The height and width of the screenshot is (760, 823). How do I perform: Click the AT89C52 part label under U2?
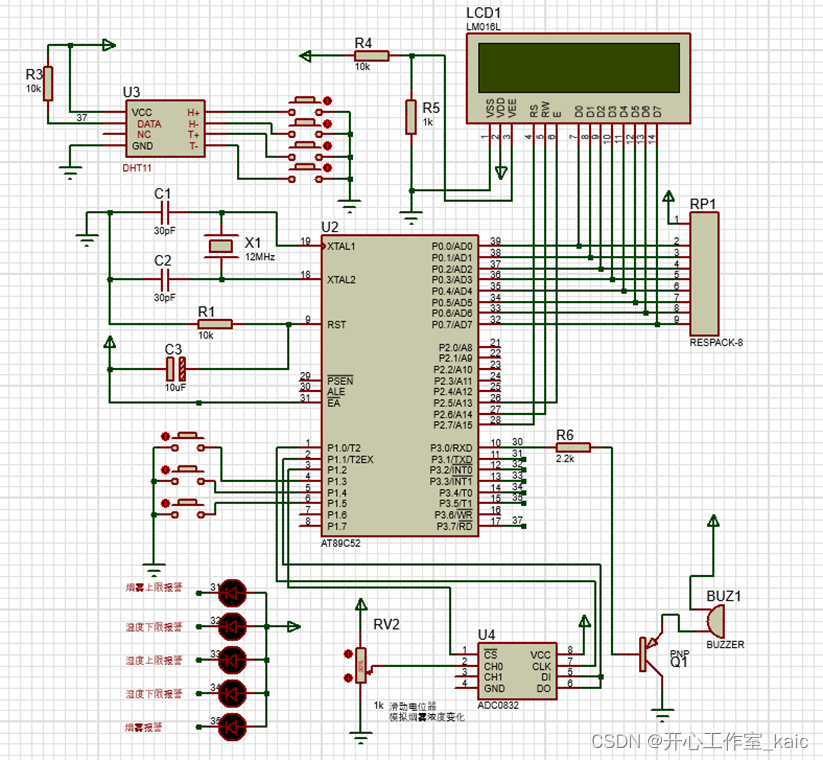341,543
